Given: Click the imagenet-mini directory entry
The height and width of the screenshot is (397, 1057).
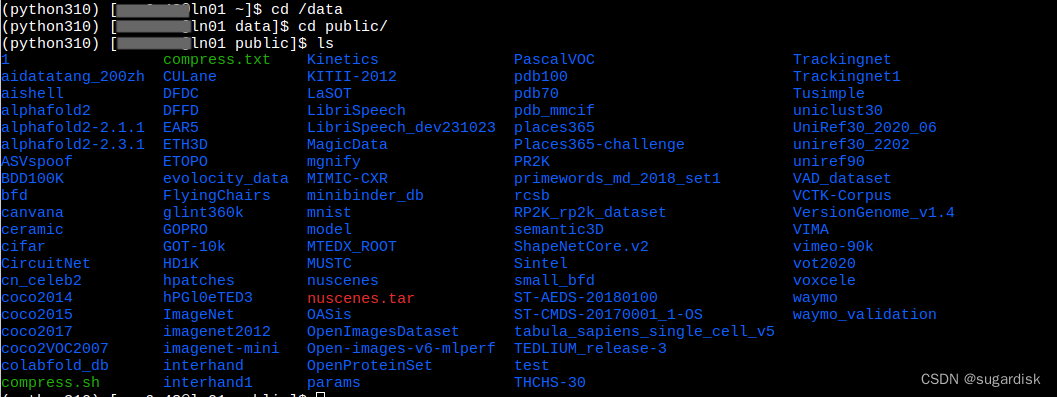Looking at the screenshot, I should (221, 348).
